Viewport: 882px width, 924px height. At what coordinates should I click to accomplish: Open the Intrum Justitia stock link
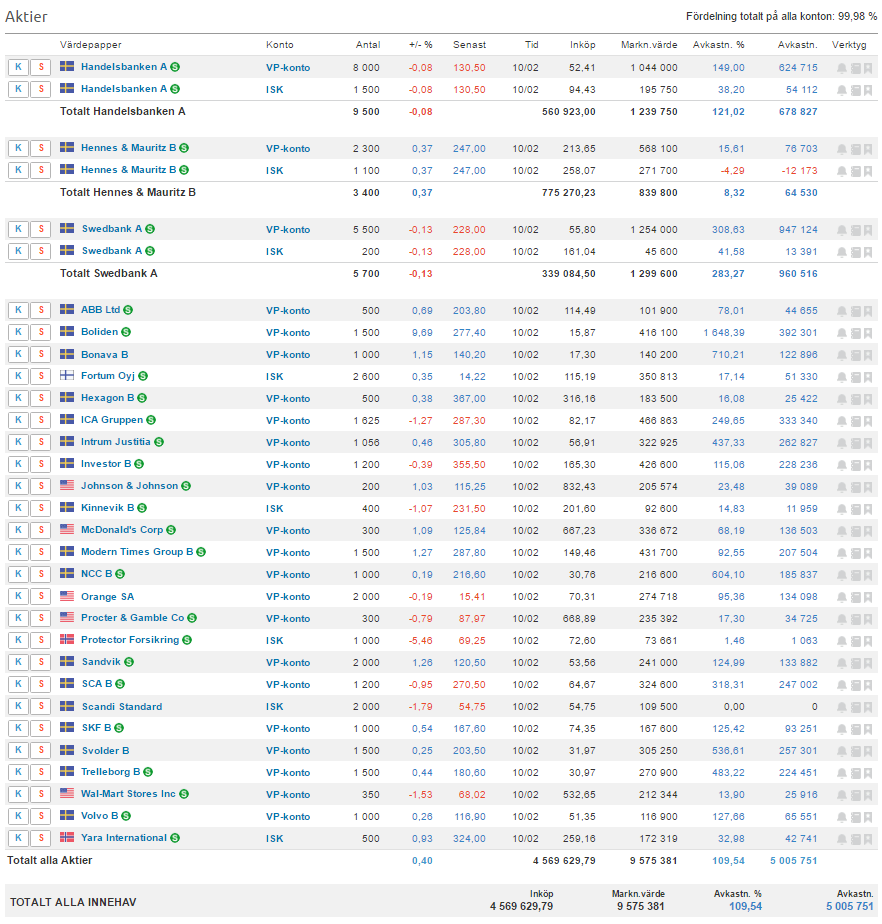pyautogui.click(x=115, y=442)
